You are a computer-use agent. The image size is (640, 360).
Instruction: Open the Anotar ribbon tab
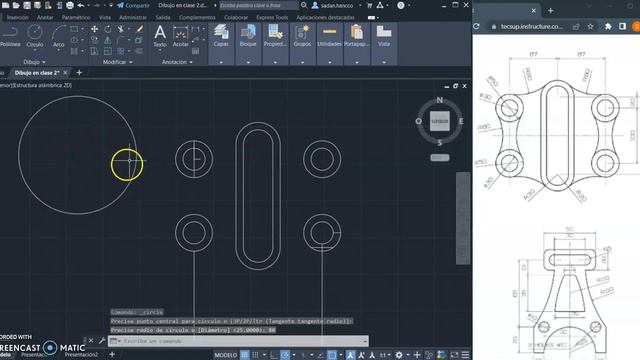pos(45,18)
